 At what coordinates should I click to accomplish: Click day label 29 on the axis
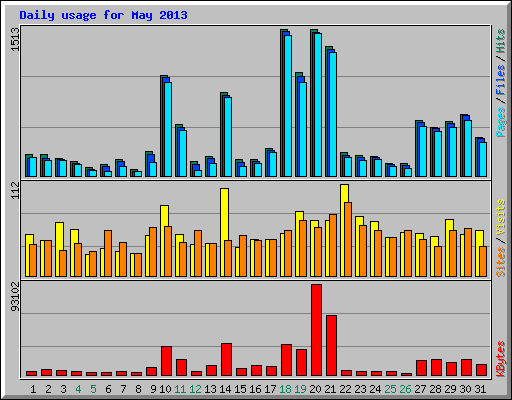click(450, 389)
